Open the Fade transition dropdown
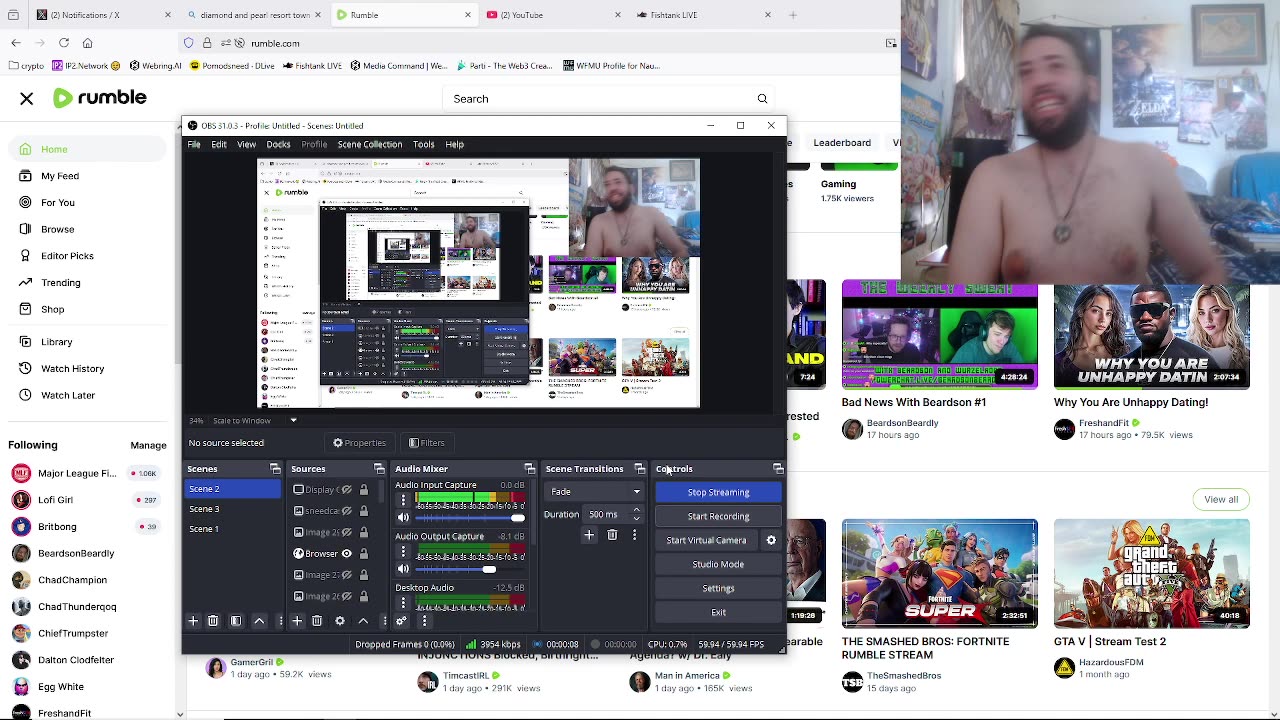The image size is (1280, 720). pos(595,492)
